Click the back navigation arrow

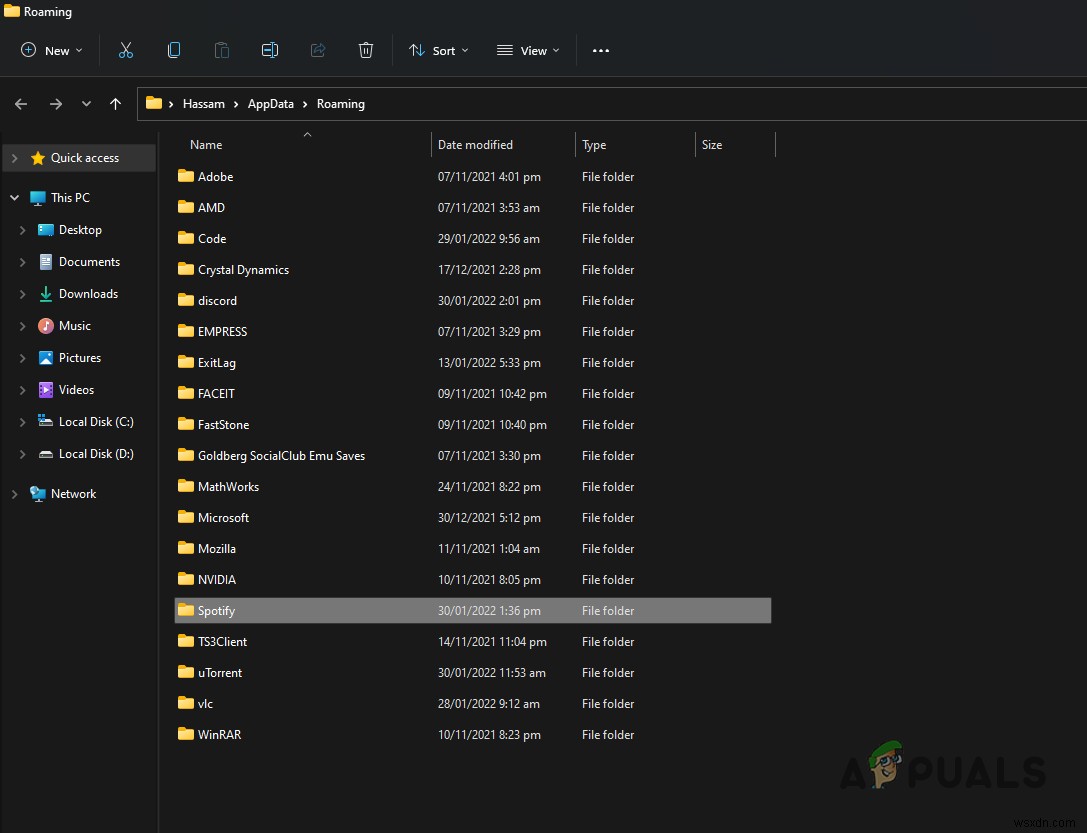click(20, 103)
